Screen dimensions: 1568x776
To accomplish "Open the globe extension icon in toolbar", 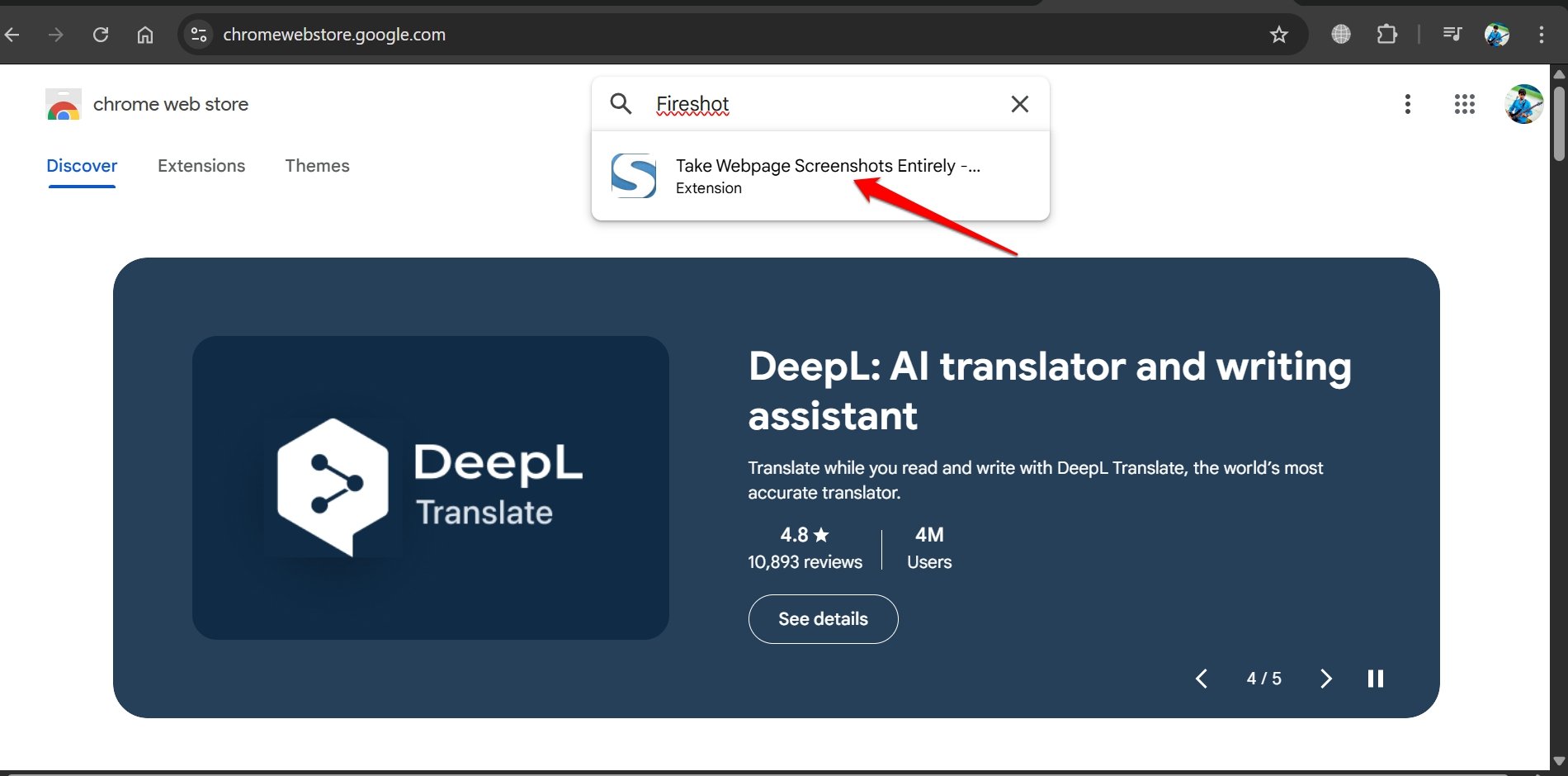I will 1341,34.
